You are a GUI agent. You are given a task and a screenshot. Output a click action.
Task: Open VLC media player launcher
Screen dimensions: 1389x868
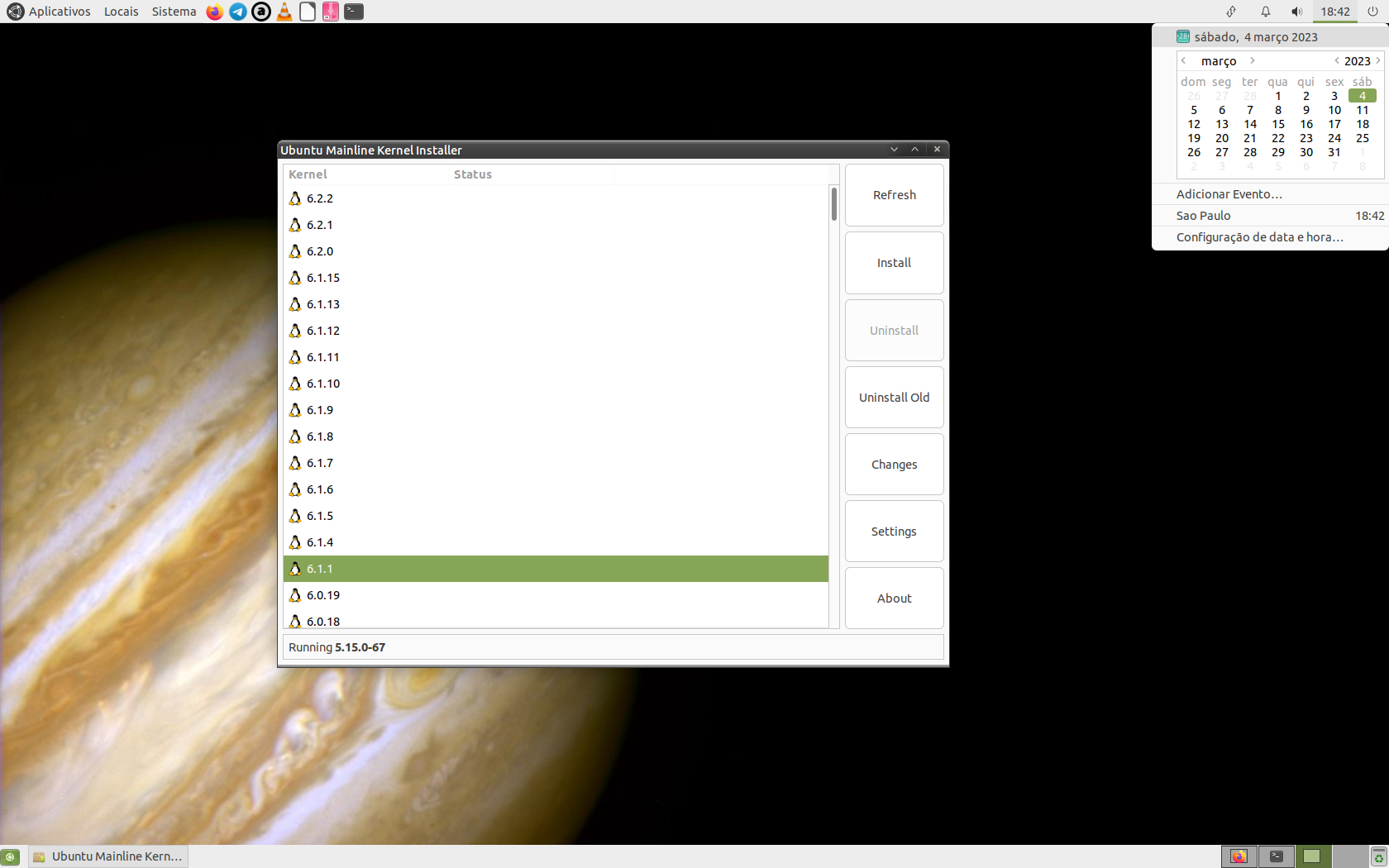(284, 12)
